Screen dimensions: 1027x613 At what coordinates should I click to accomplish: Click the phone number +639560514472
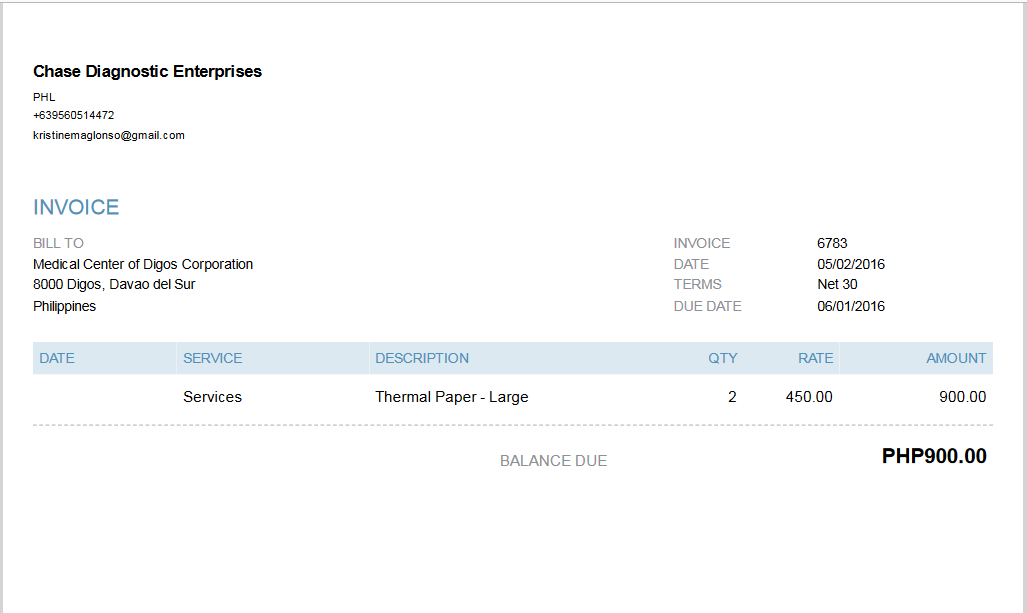tap(73, 115)
